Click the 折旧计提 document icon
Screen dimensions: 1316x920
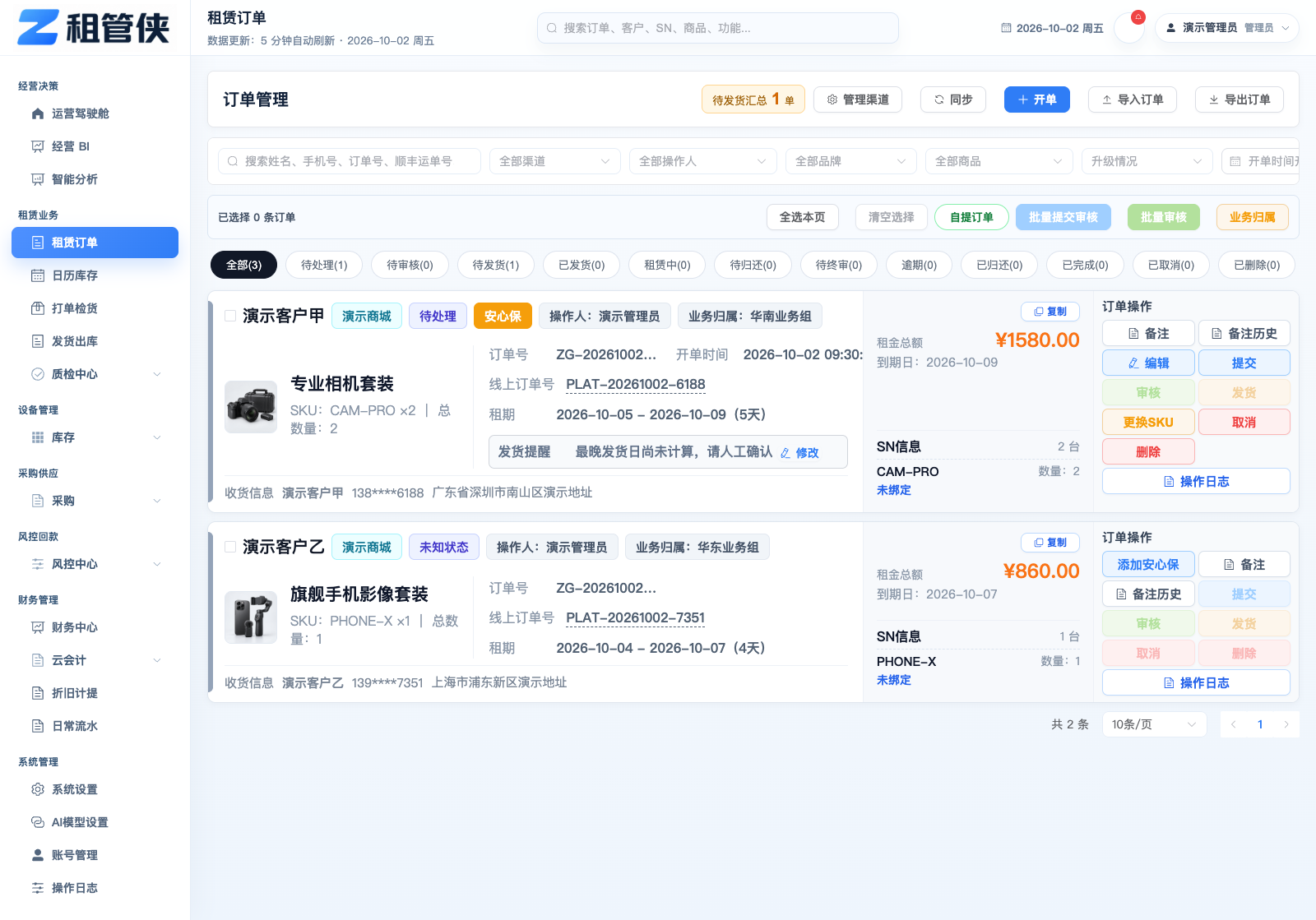point(38,693)
